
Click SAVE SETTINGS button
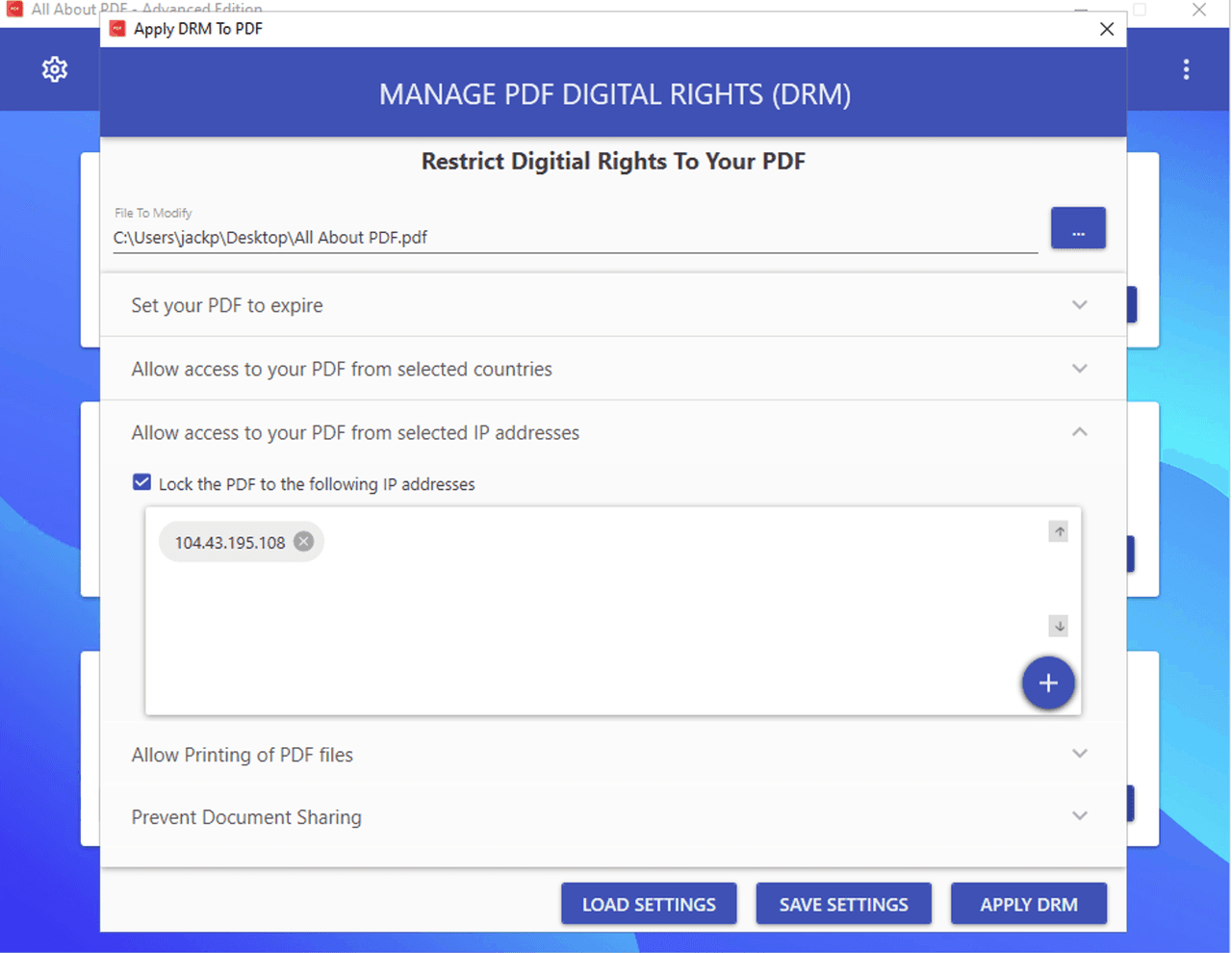coord(843,904)
